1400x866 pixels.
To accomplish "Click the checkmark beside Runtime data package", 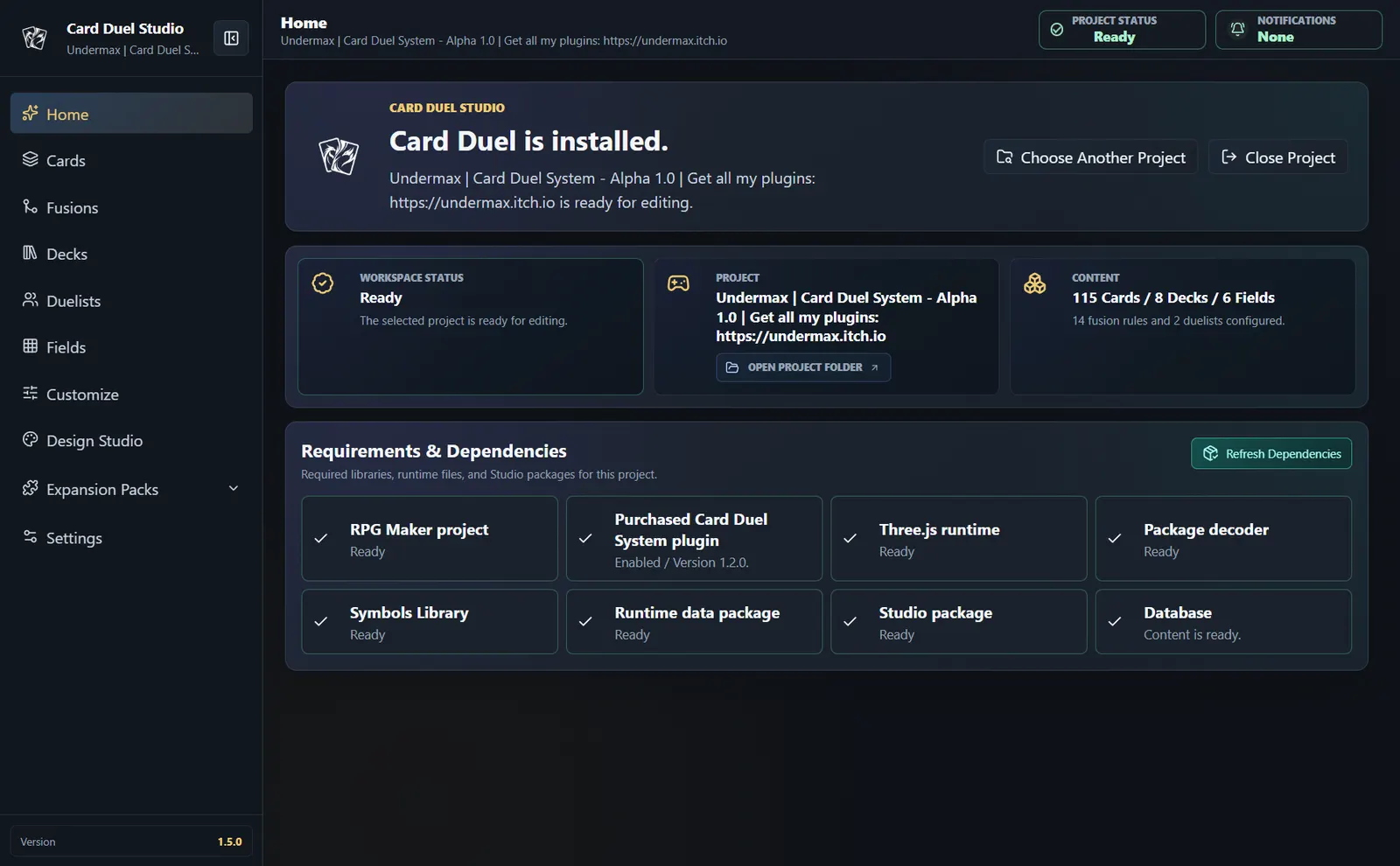I will pyautogui.click(x=585, y=622).
